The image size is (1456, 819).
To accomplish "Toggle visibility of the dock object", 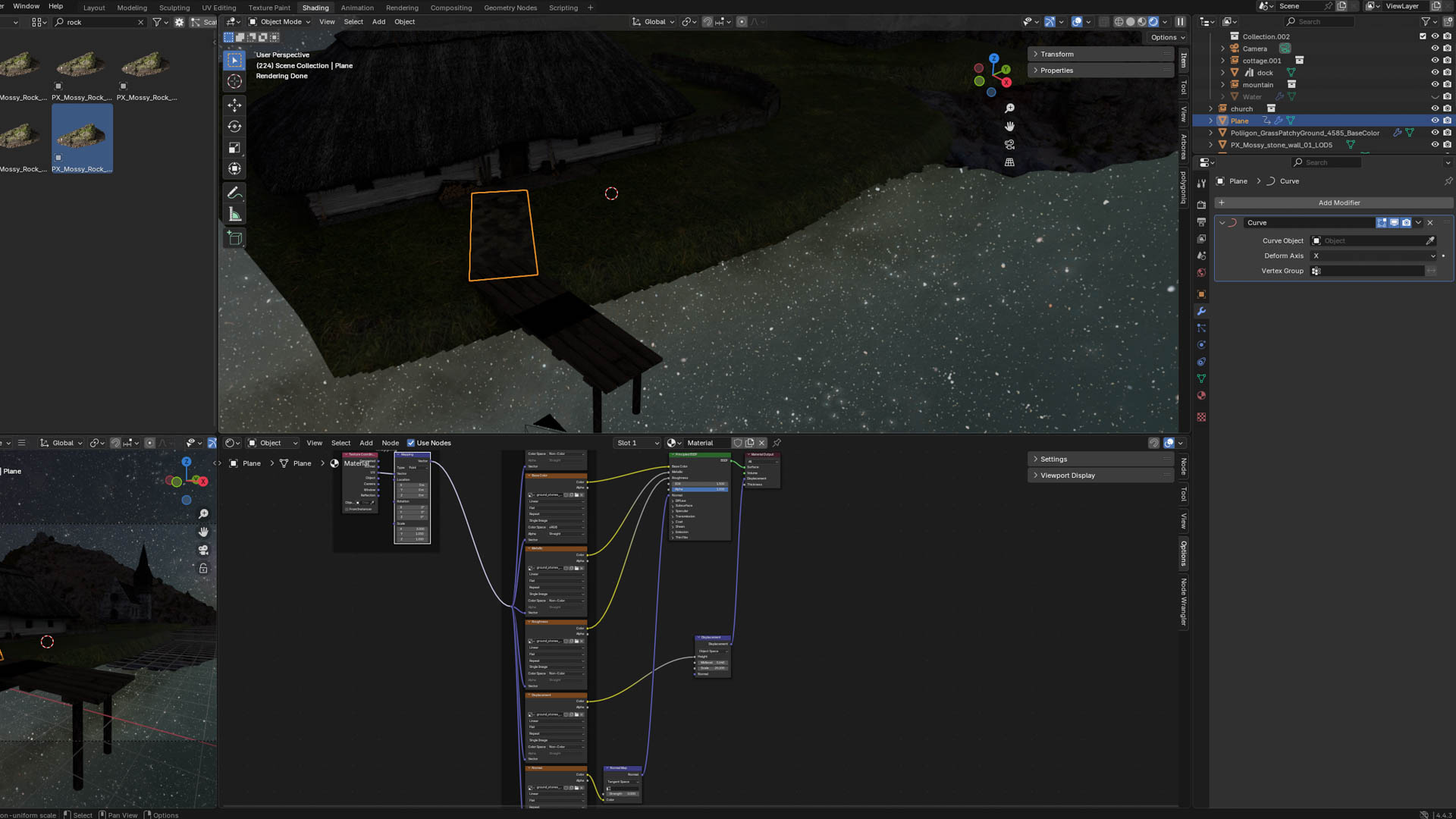I will [x=1435, y=73].
